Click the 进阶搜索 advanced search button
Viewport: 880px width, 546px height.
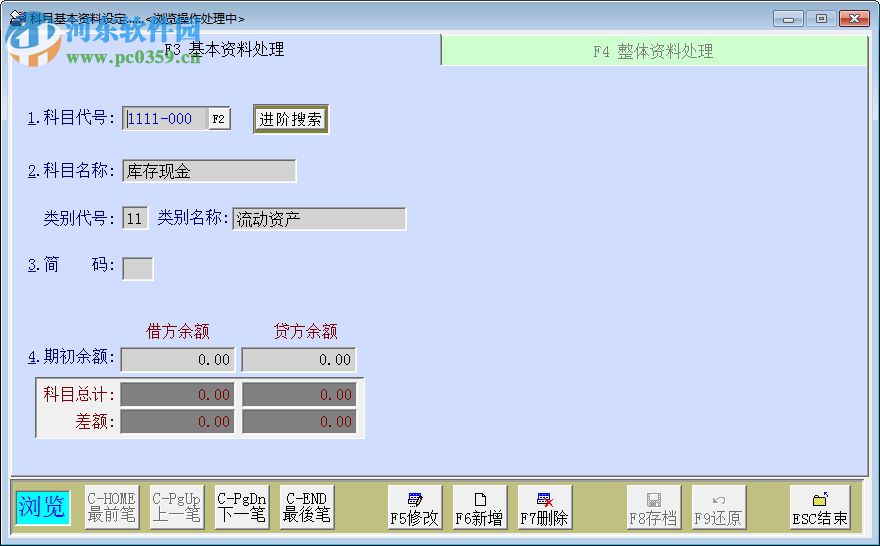291,119
